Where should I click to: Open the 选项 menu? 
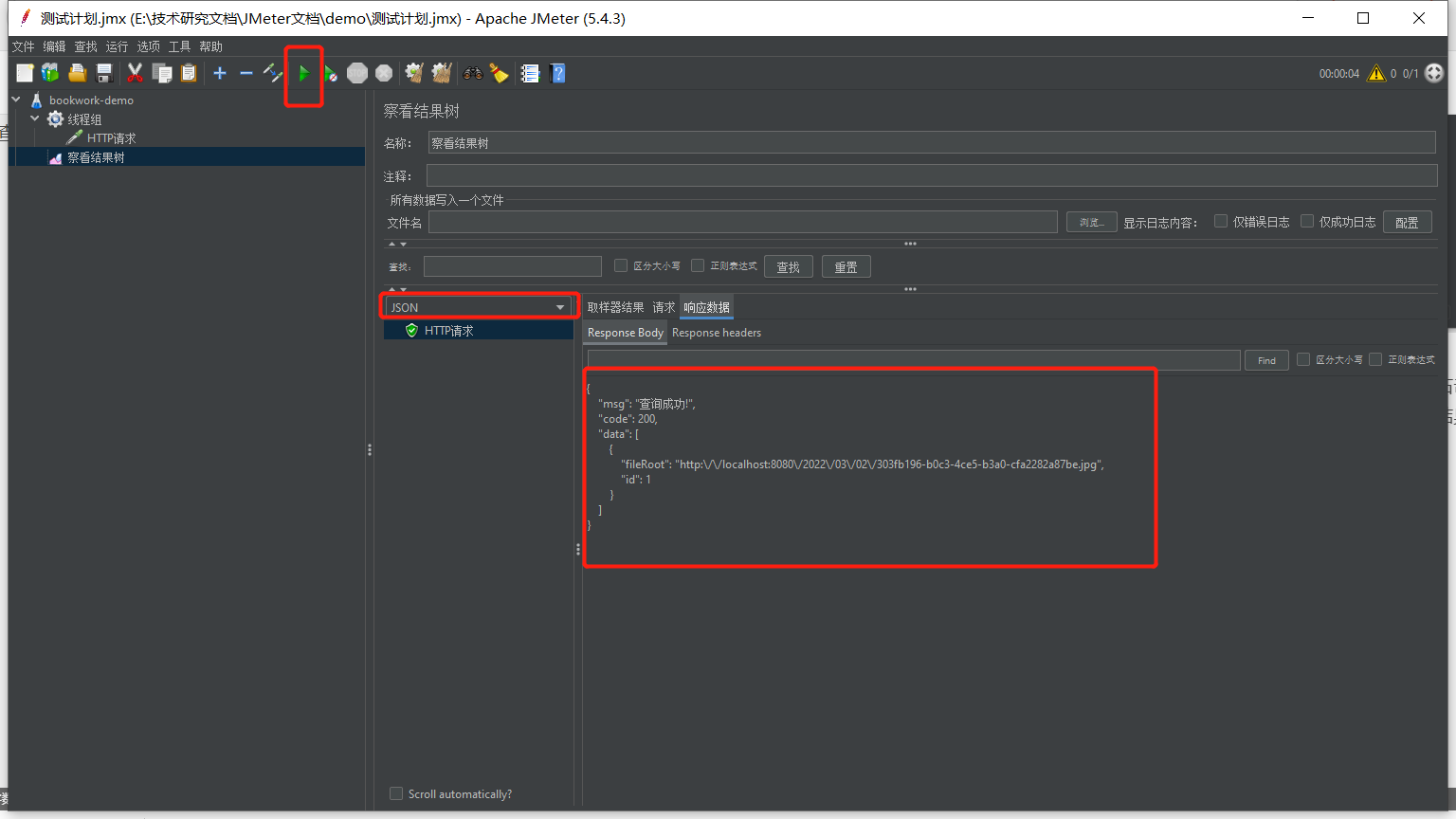click(x=148, y=46)
